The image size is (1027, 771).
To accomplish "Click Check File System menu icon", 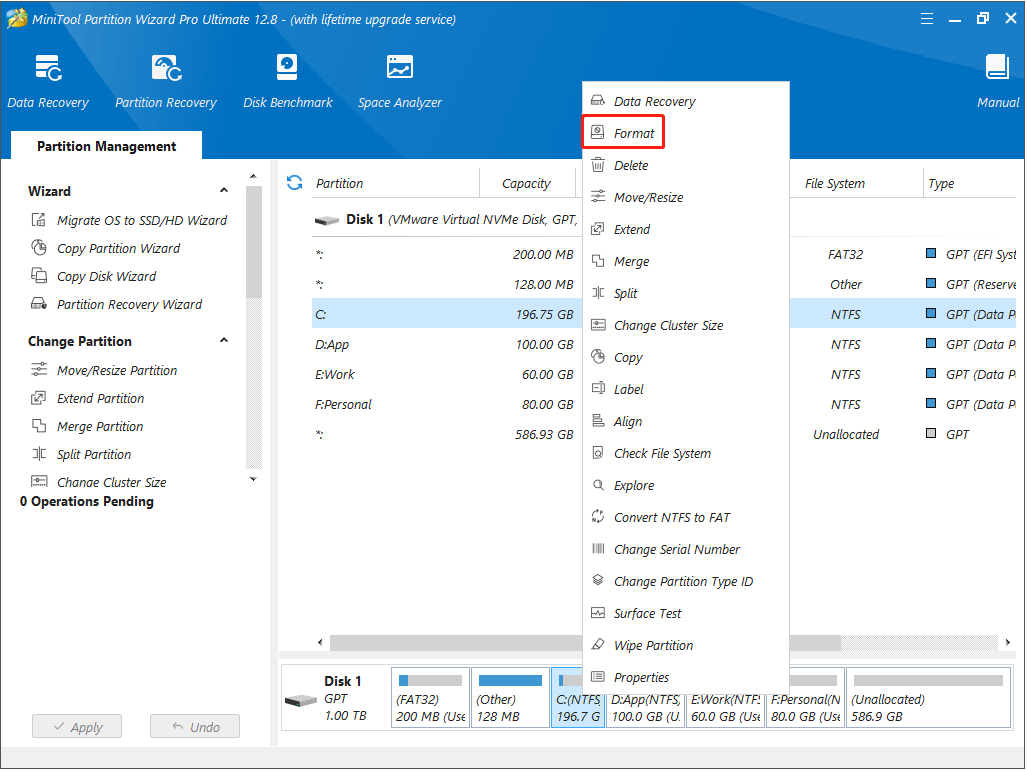I will tap(598, 453).
